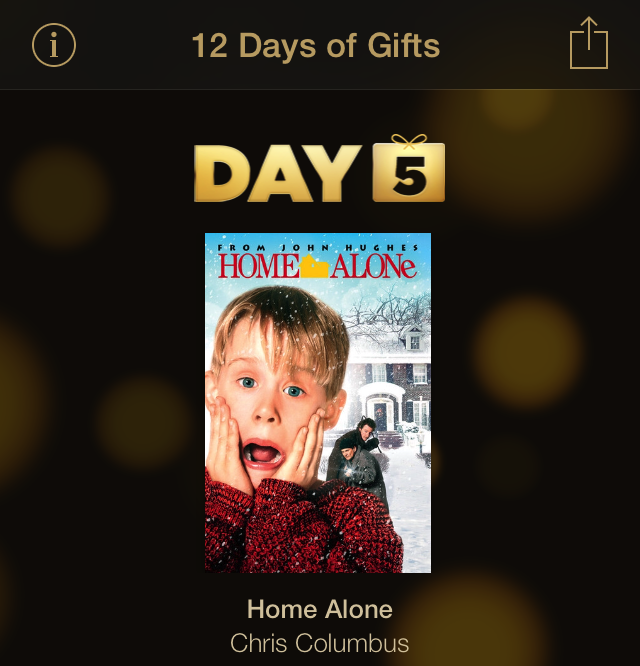Click the gold gift box numbered 5
Viewport: 640px width, 666px height.
click(x=409, y=172)
